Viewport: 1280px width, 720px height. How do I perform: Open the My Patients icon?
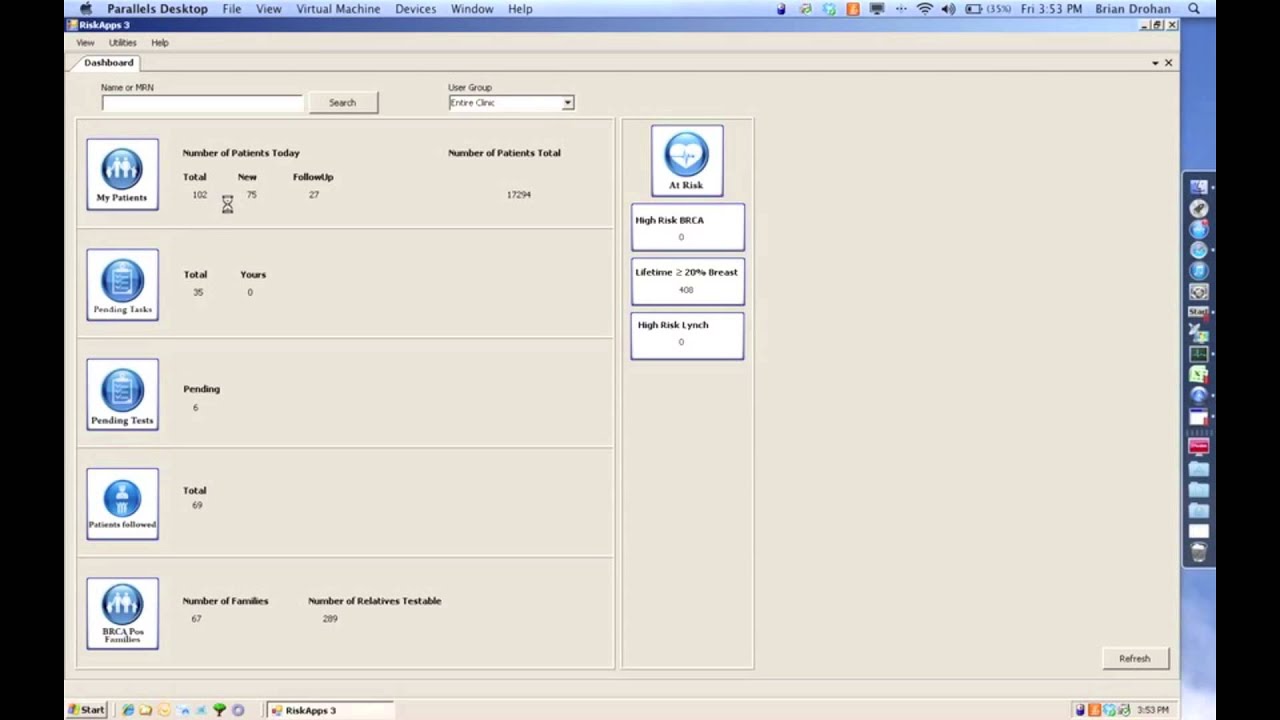tap(122, 174)
